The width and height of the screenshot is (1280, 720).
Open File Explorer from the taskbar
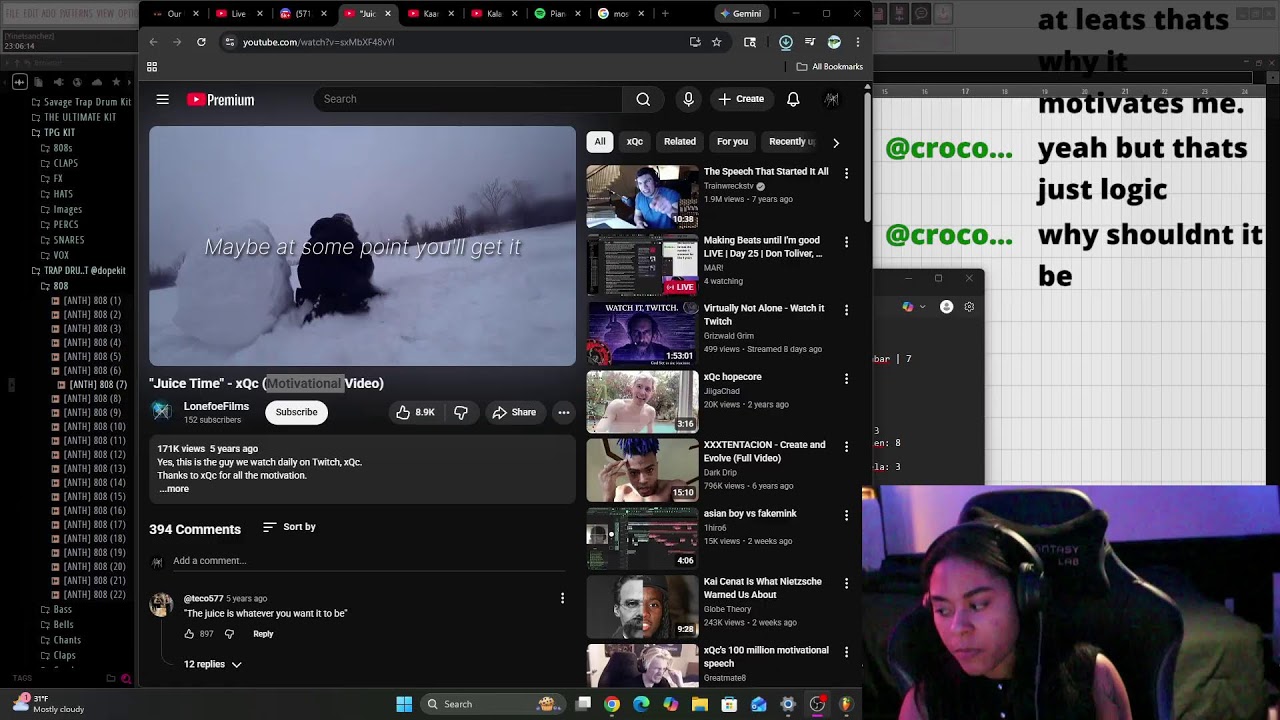click(700, 704)
